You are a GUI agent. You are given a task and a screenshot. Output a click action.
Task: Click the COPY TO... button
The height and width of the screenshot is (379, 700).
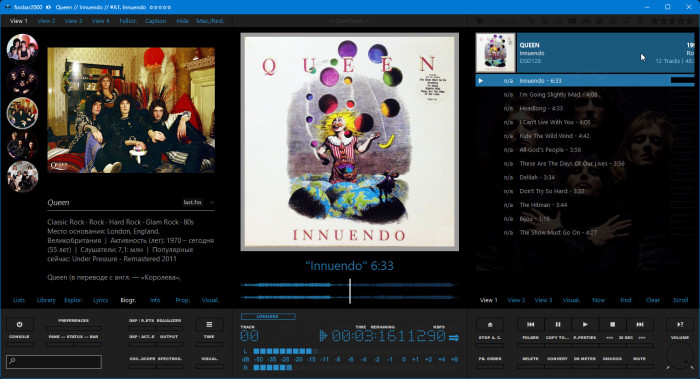click(x=558, y=337)
